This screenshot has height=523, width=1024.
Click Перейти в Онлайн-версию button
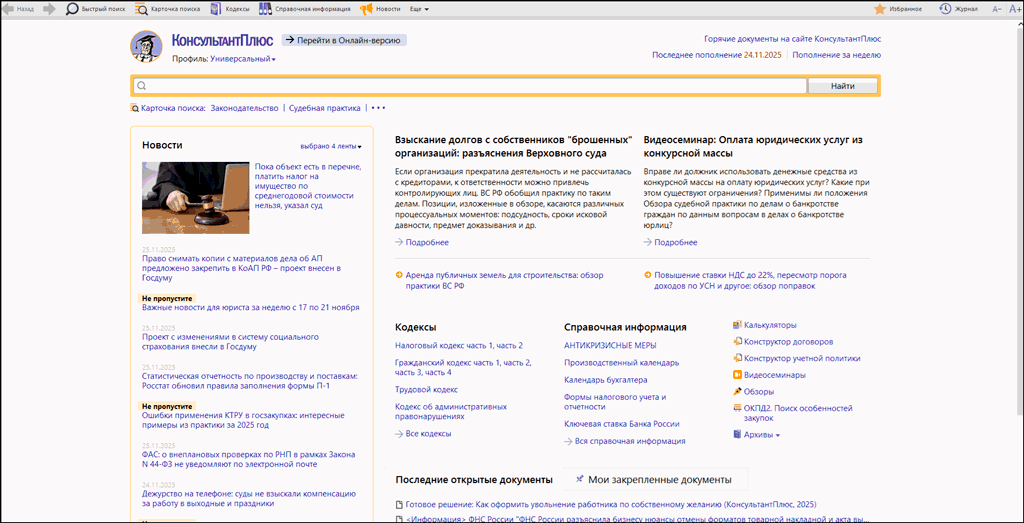click(344, 40)
